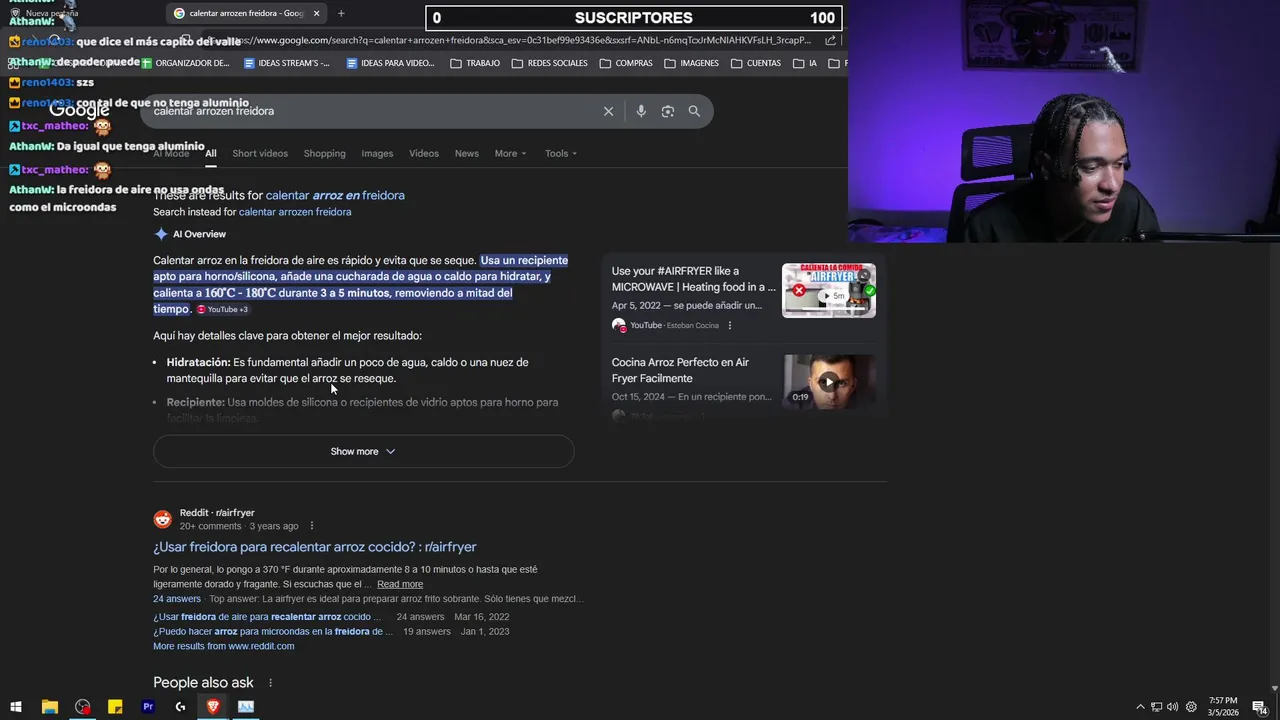Start voice search with the microphone icon
Screen dimensions: 1280x720
click(641, 111)
